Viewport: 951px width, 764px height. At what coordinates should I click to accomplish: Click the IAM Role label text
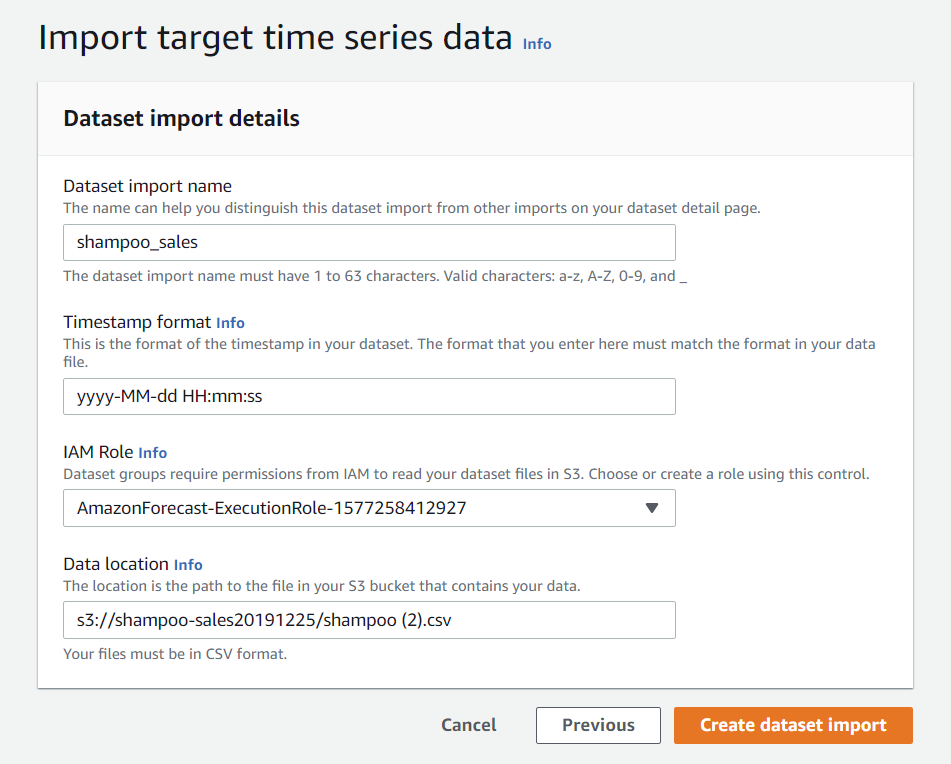click(98, 452)
